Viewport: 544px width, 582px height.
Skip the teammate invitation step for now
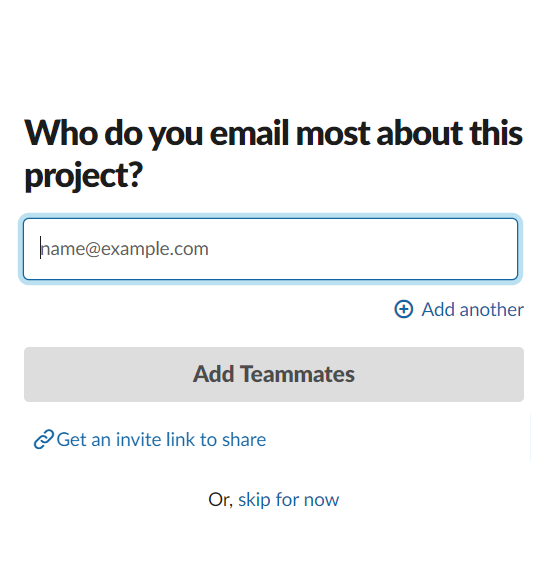288,500
